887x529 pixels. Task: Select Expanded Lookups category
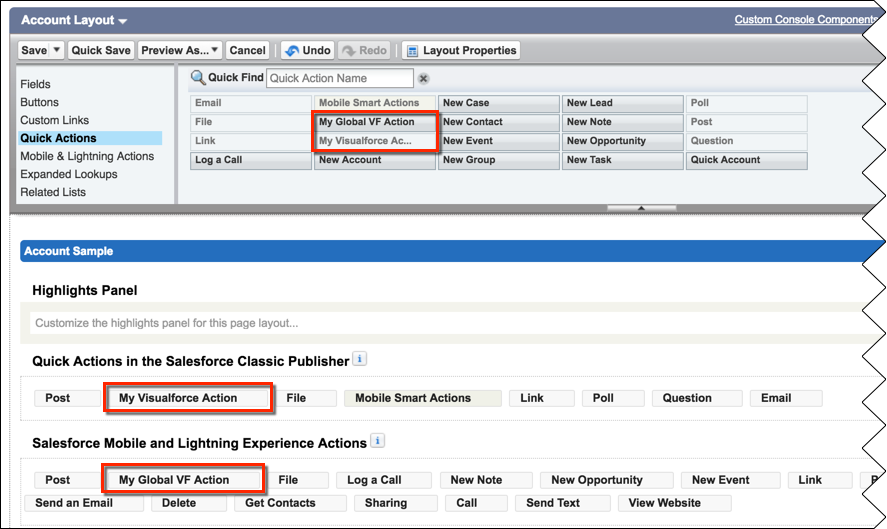(x=68, y=174)
